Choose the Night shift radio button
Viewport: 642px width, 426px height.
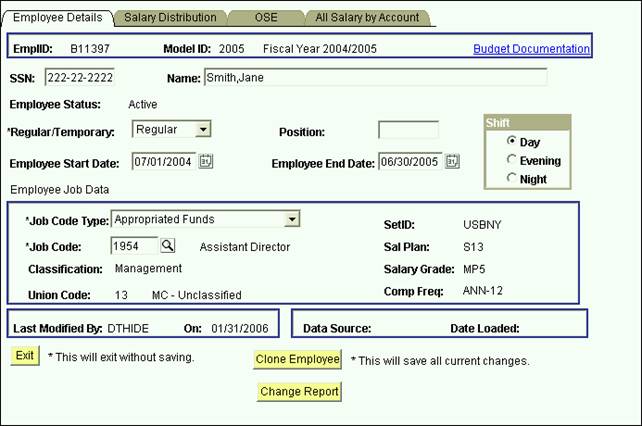(512, 179)
